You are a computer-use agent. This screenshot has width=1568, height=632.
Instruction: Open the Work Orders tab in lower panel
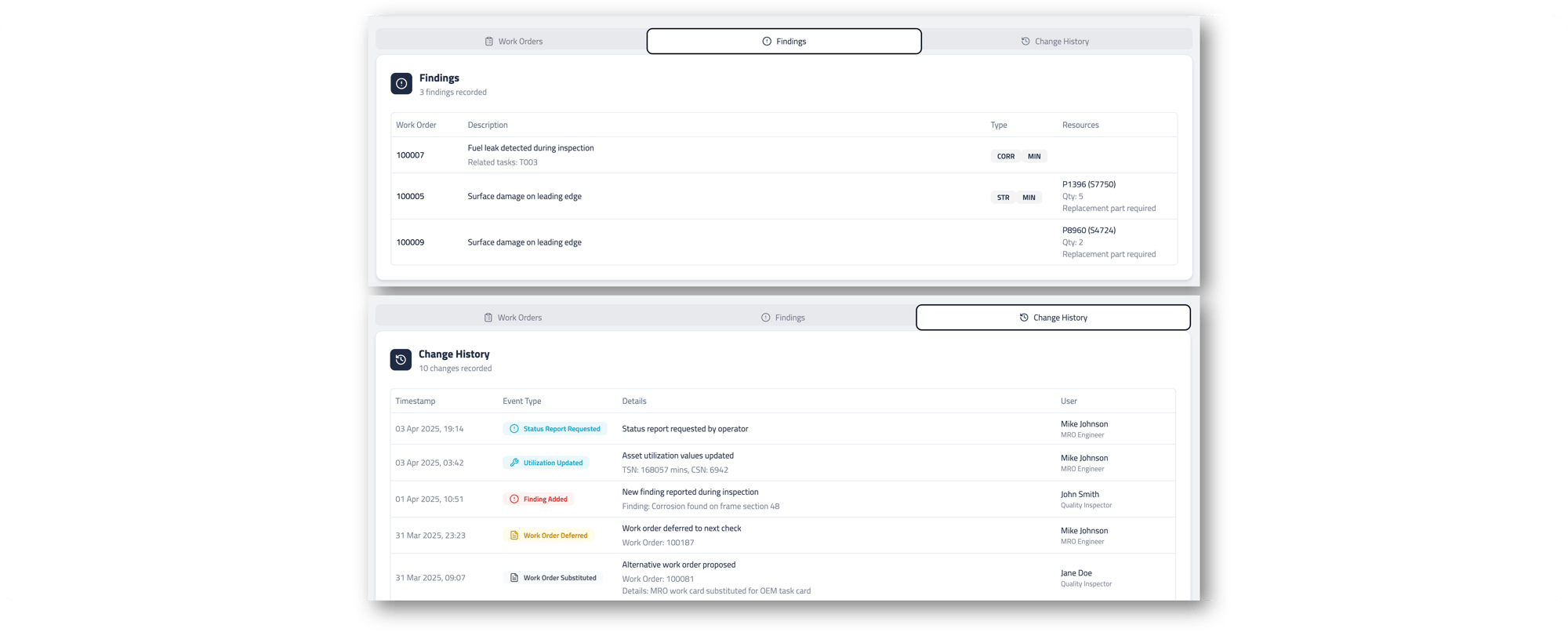[x=513, y=318]
